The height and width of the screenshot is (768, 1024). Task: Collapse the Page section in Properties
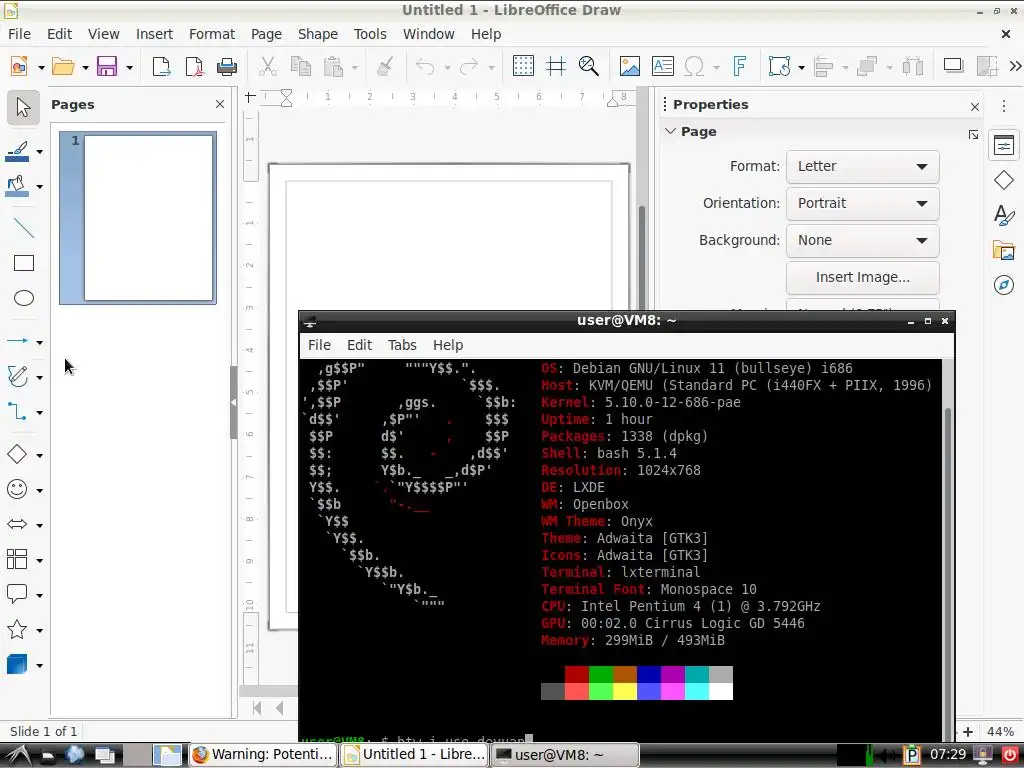point(670,131)
